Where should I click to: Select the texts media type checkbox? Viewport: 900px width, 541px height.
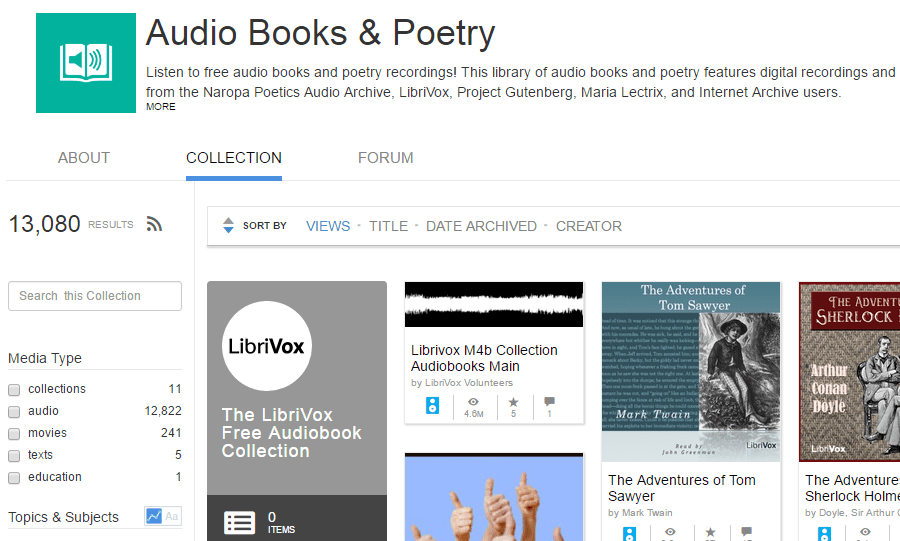14,455
